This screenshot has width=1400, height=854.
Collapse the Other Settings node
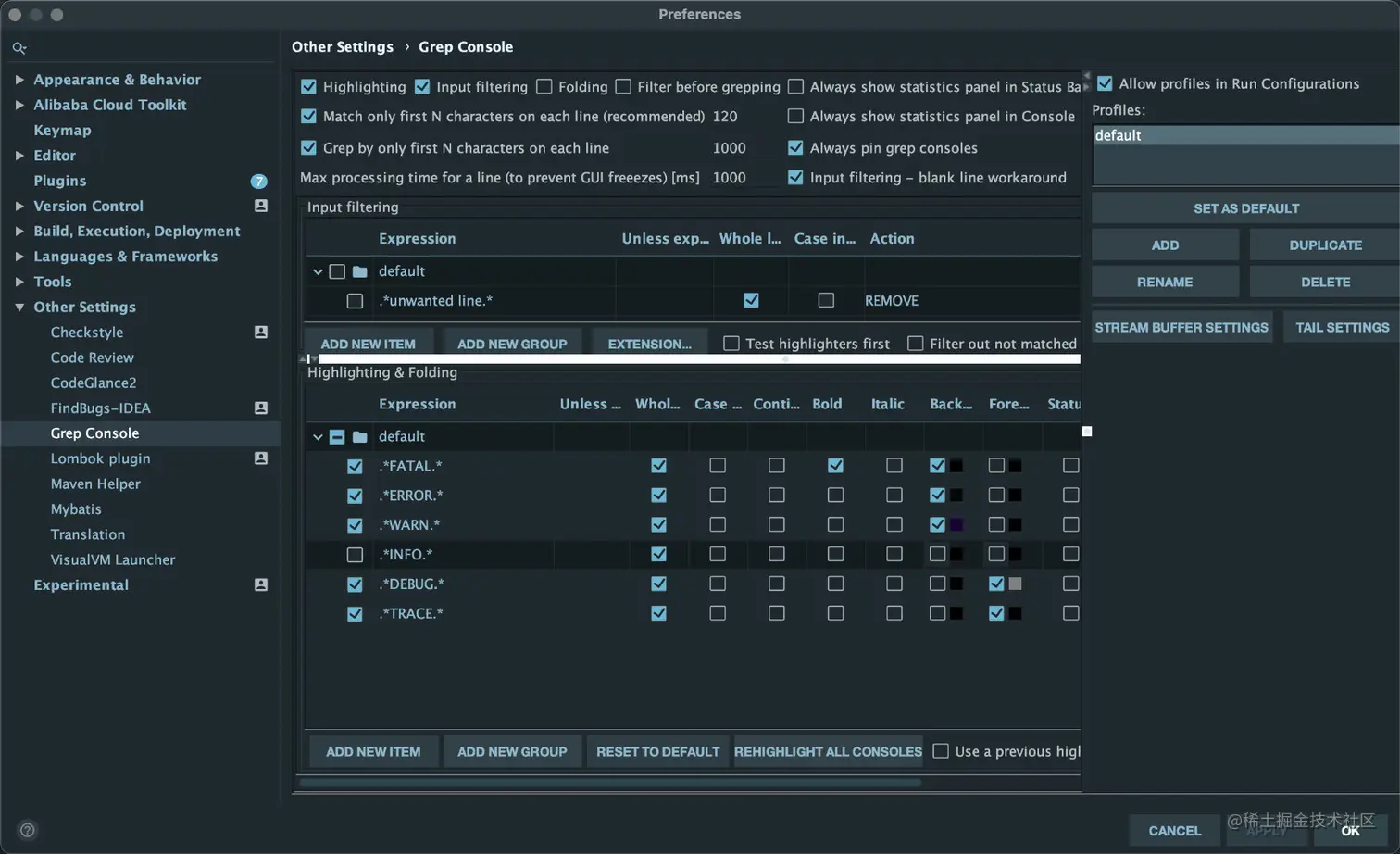[x=19, y=307]
